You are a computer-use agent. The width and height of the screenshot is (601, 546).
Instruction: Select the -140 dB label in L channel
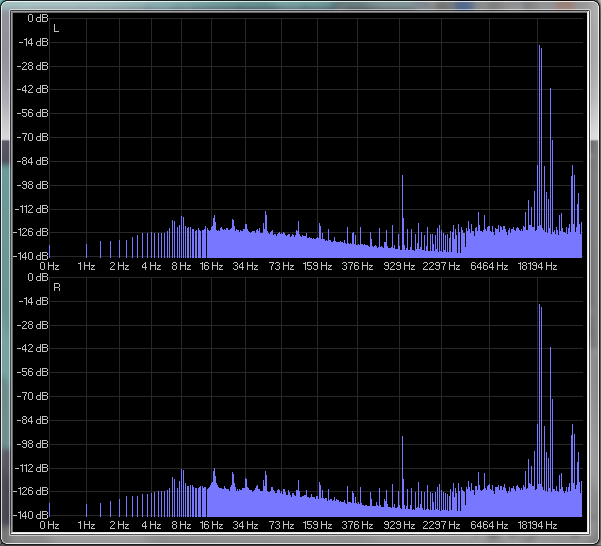coord(31,256)
